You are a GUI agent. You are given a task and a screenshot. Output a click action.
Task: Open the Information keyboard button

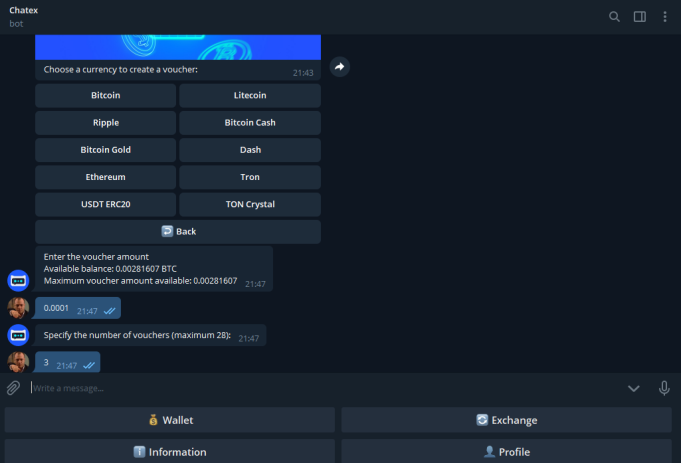pos(170,452)
